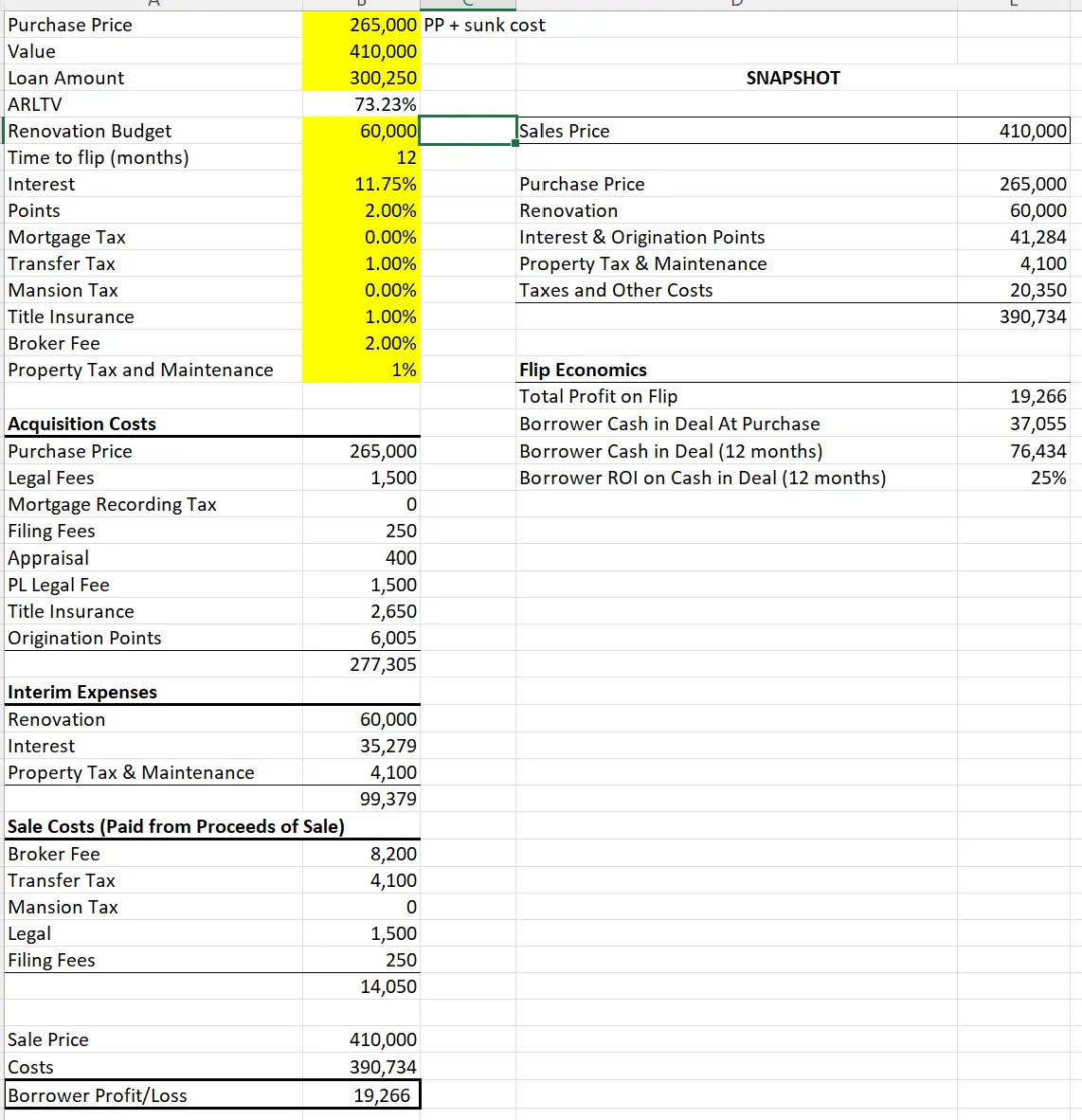Click the acquisition subtotal 277,305
1082x1120 pixels.
(x=361, y=664)
